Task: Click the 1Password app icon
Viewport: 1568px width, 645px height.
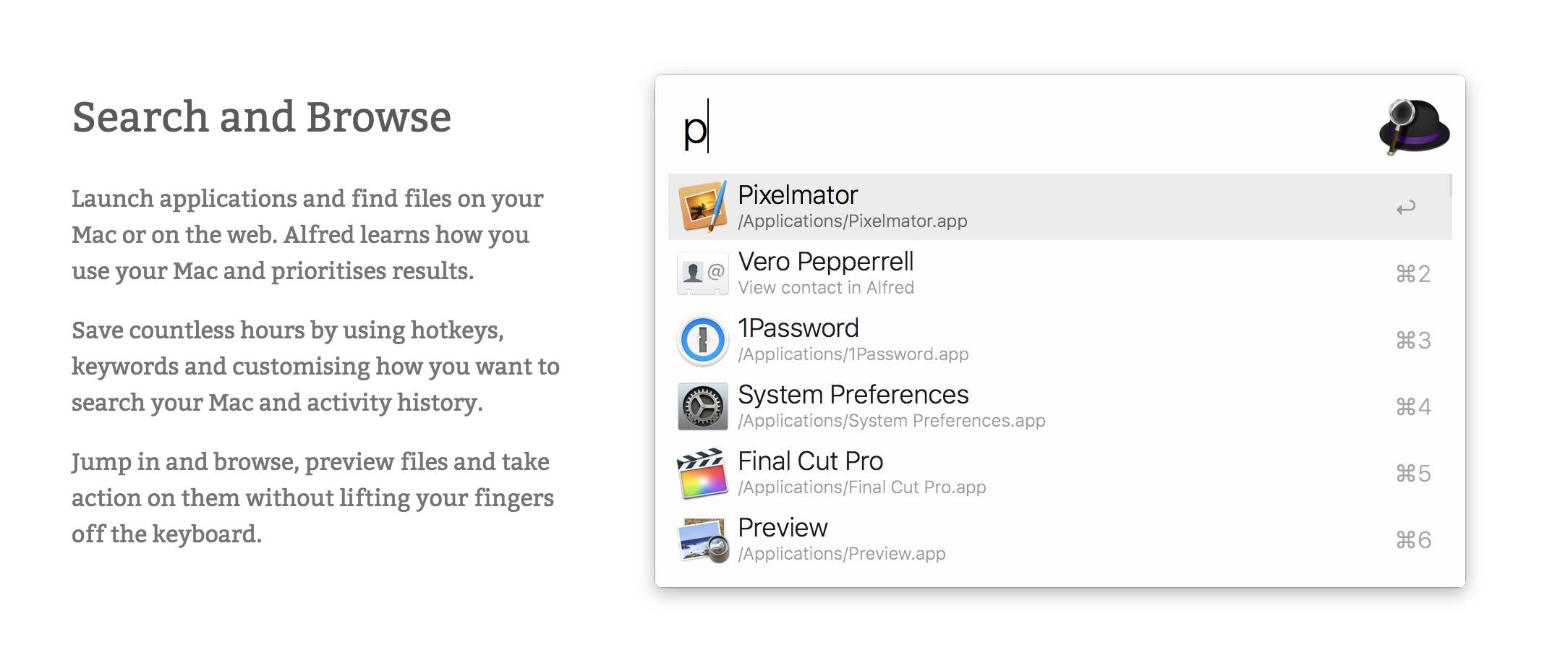Action: tap(702, 340)
